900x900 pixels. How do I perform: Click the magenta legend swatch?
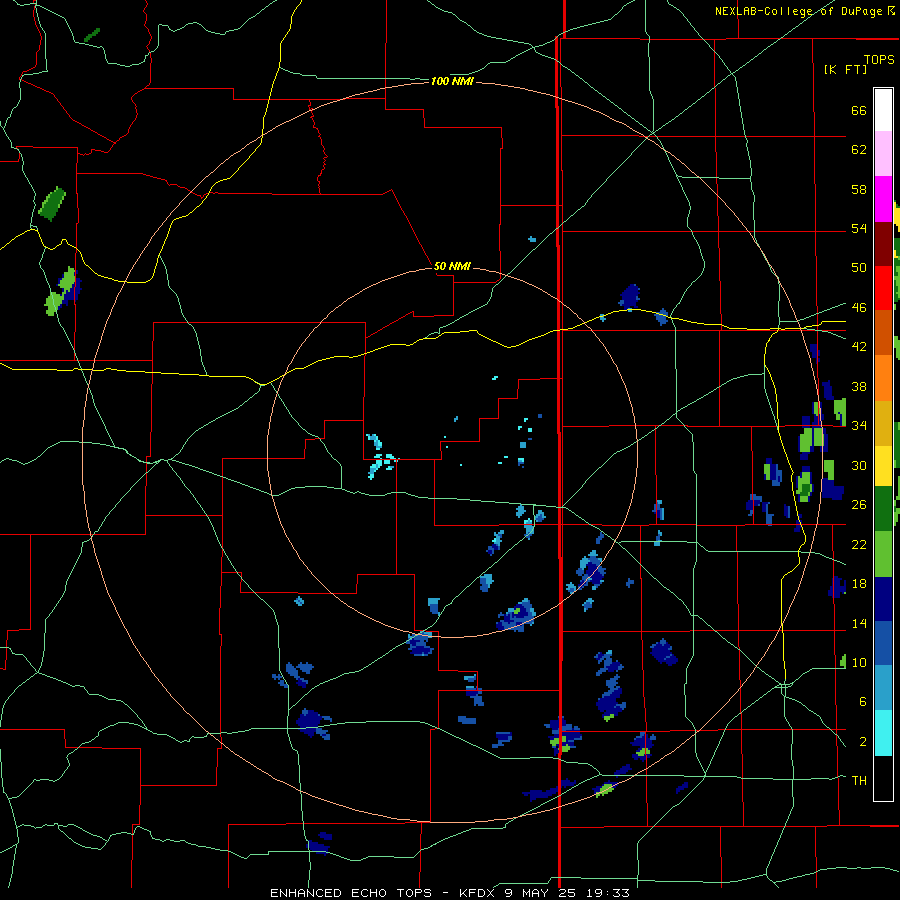883,199
